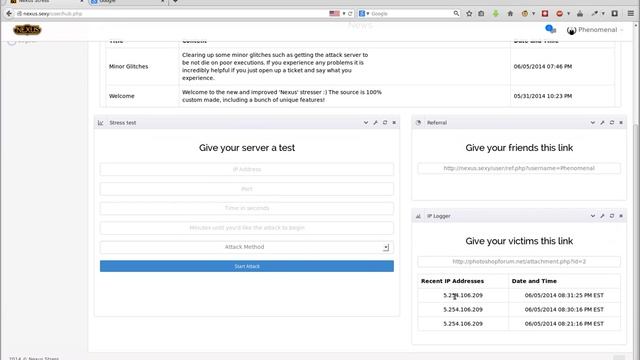
Task: Refresh the Stress test panel
Action: click(x=385, y=122)
